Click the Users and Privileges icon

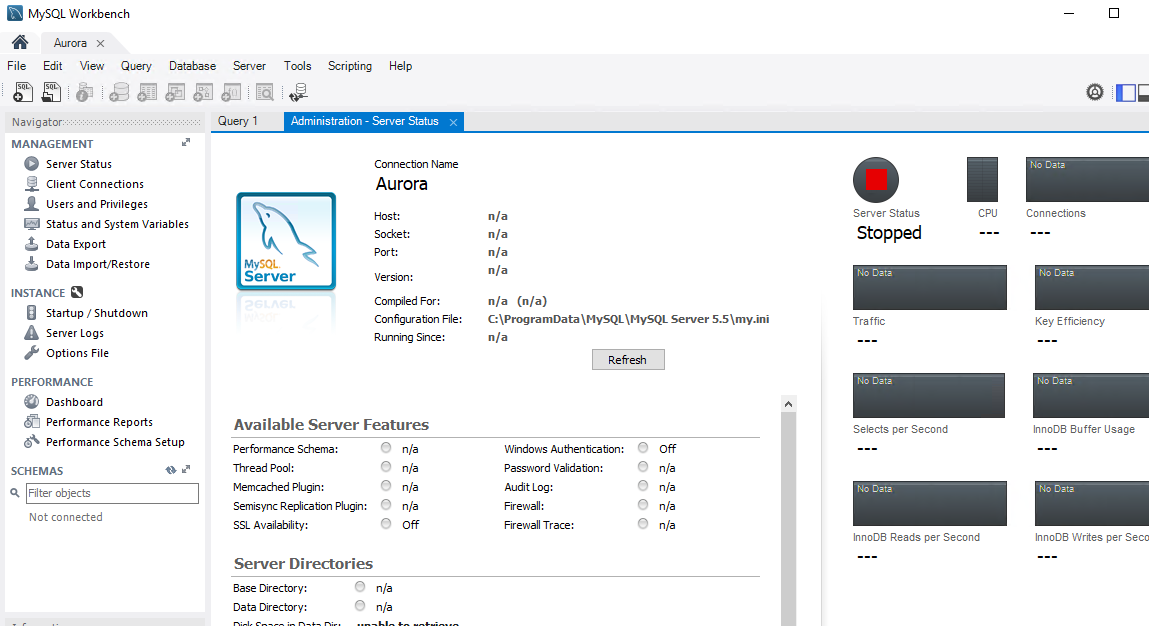coord(32,203)
